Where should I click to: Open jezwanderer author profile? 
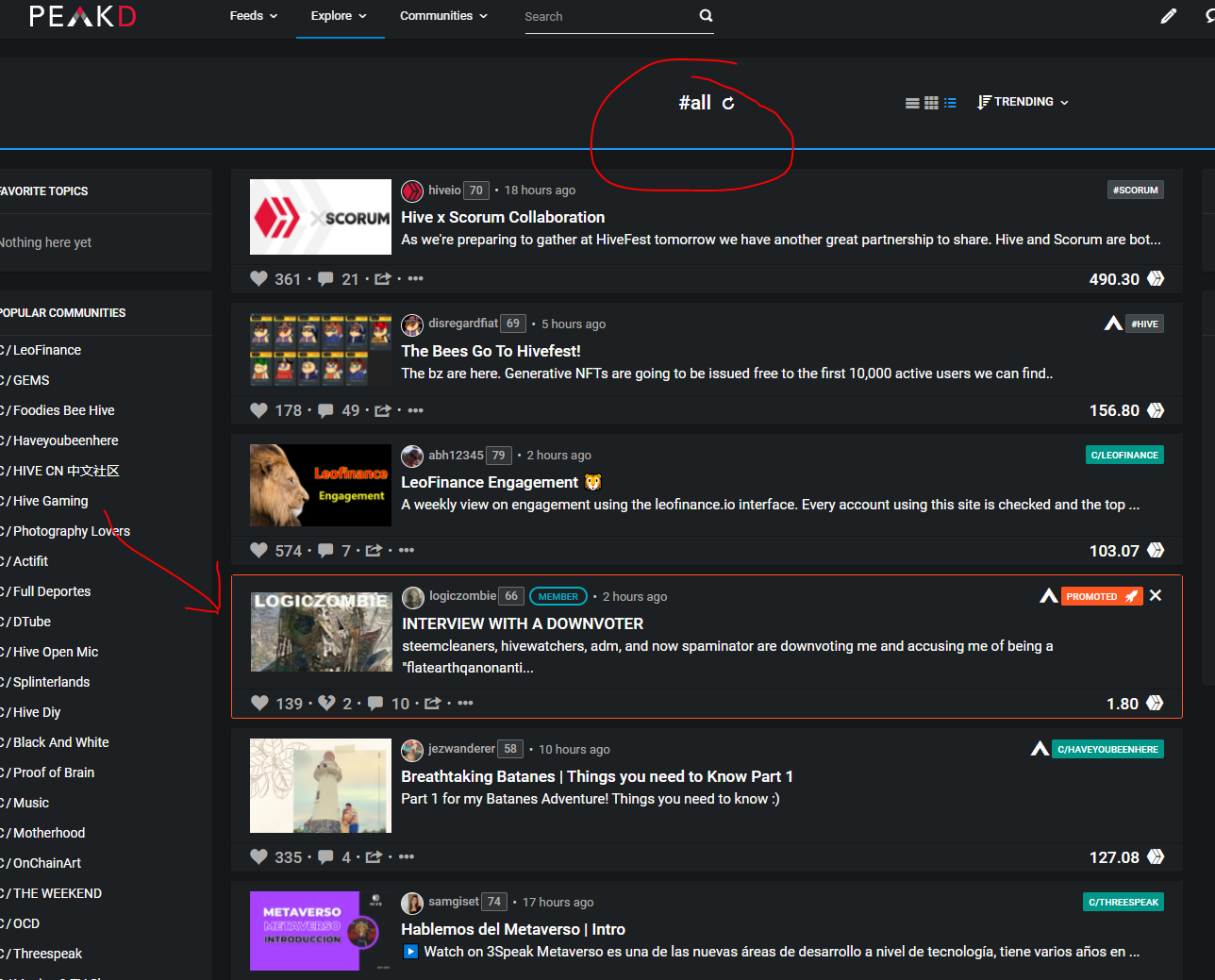click(x=461, y=749)
